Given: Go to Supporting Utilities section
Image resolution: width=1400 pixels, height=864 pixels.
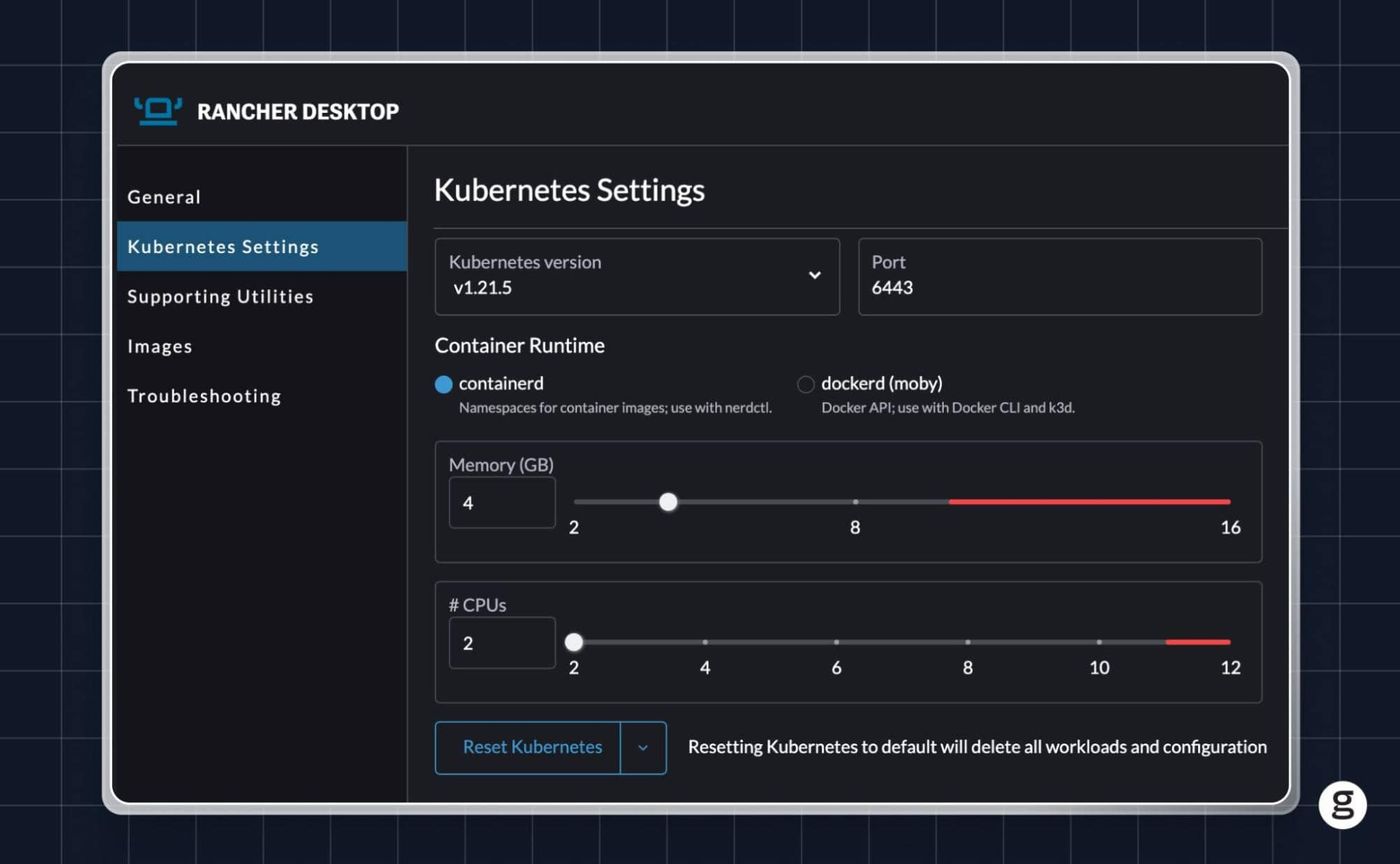Looking at the screenshot, I should (220, 296).
